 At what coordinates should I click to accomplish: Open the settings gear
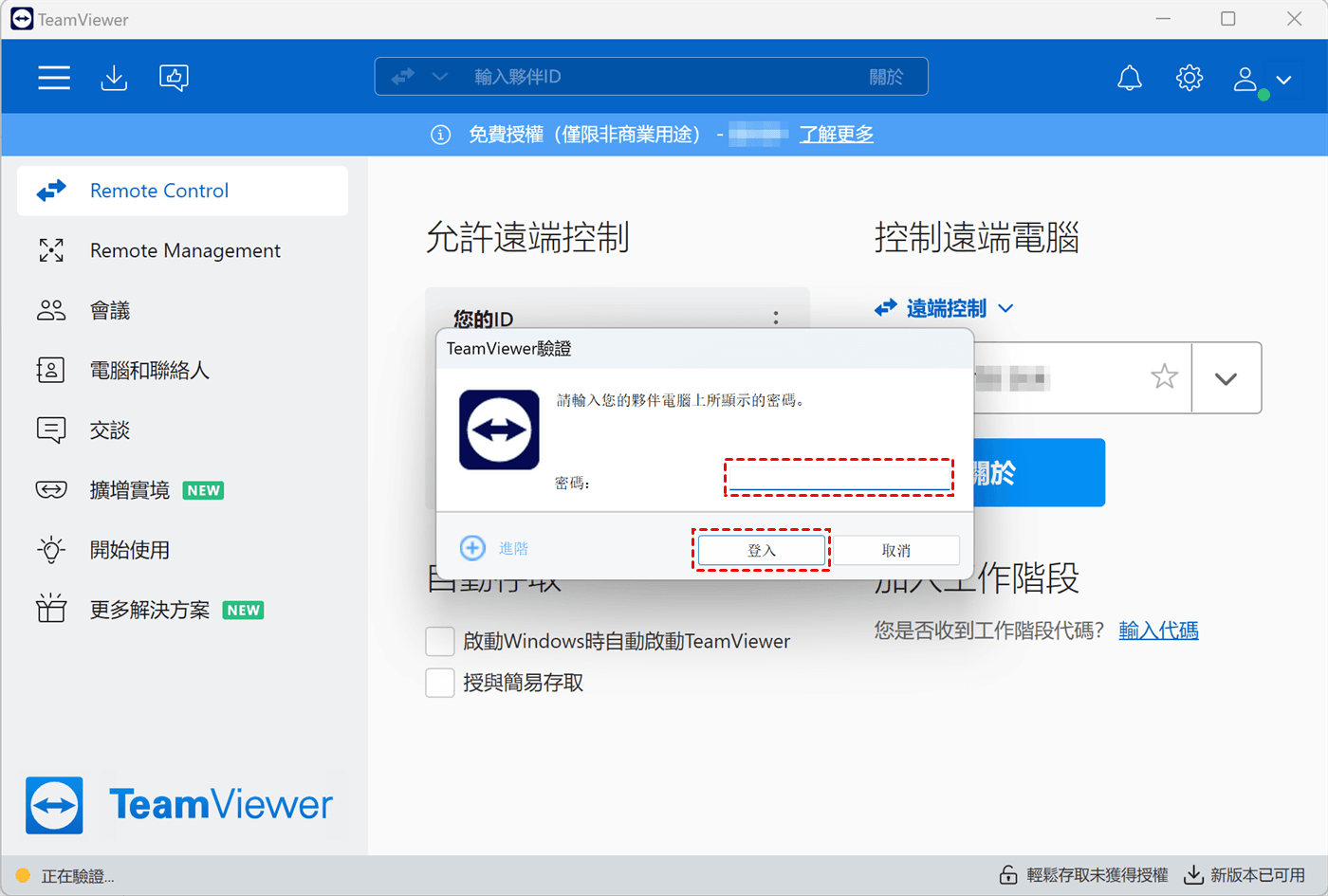pyautogui.click(x=1190, y=78)
